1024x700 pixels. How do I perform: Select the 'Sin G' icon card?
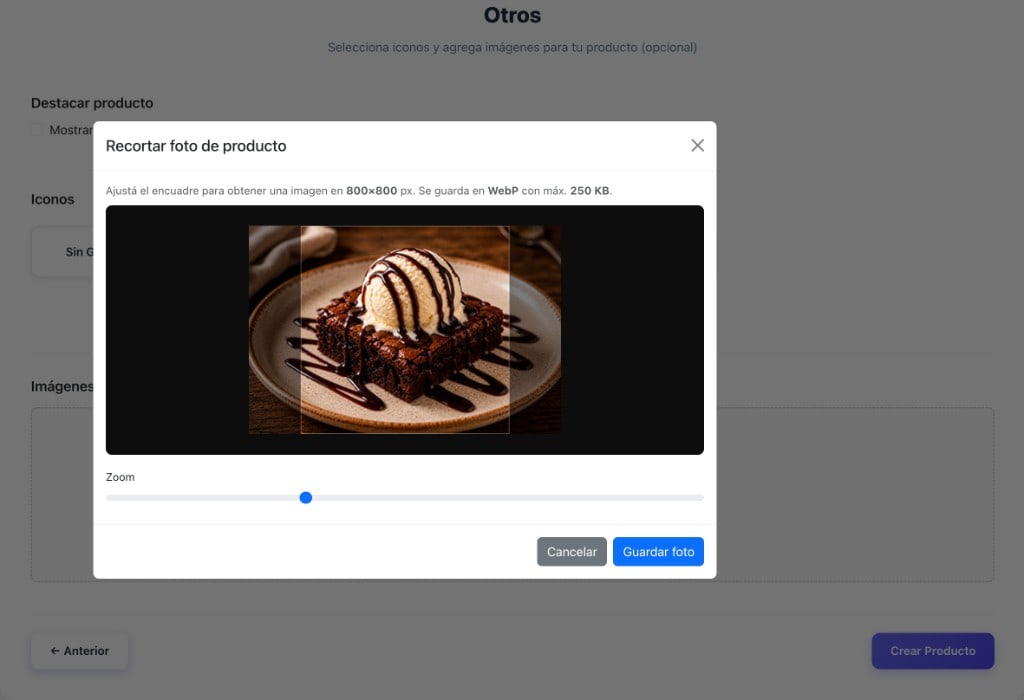(x=63, y=252)
